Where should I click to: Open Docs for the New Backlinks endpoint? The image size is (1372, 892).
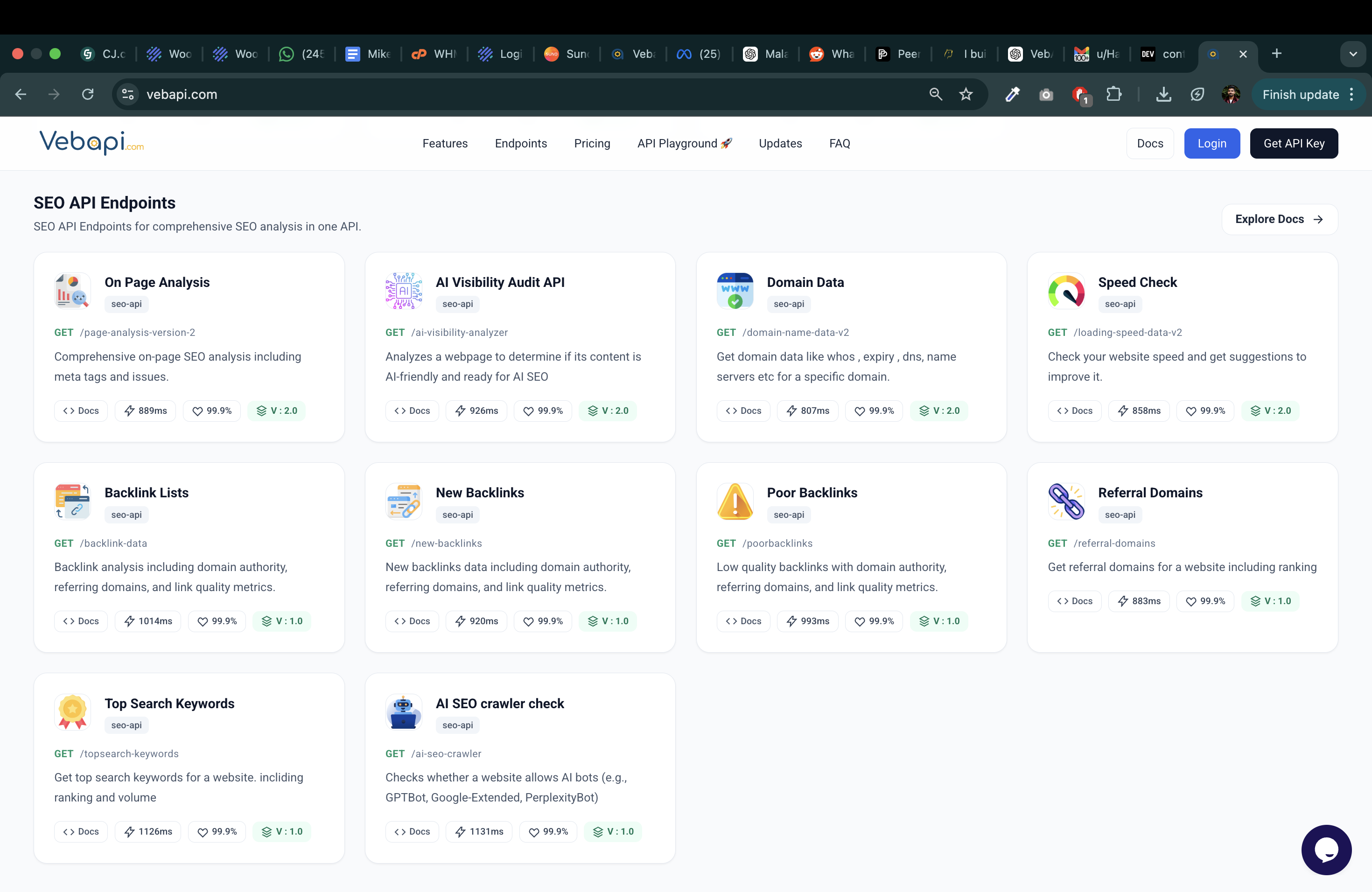click(412, 620)
